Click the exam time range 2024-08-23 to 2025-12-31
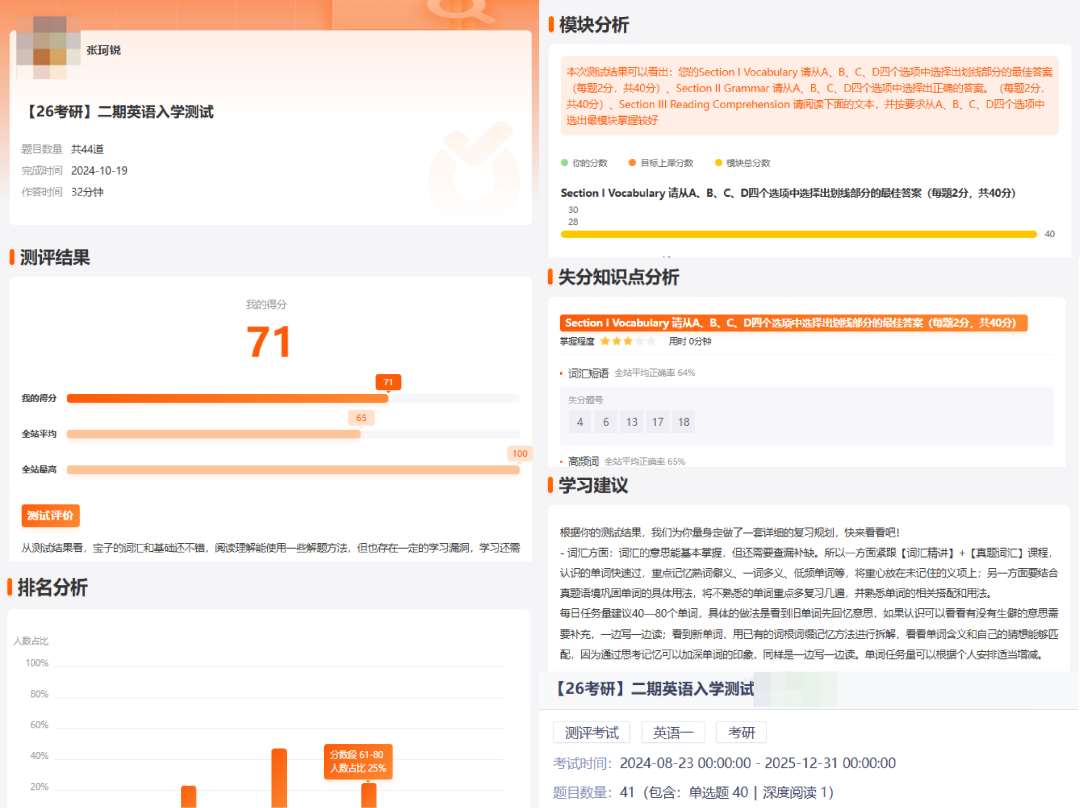1080x808 pixels. pos(758,763)
